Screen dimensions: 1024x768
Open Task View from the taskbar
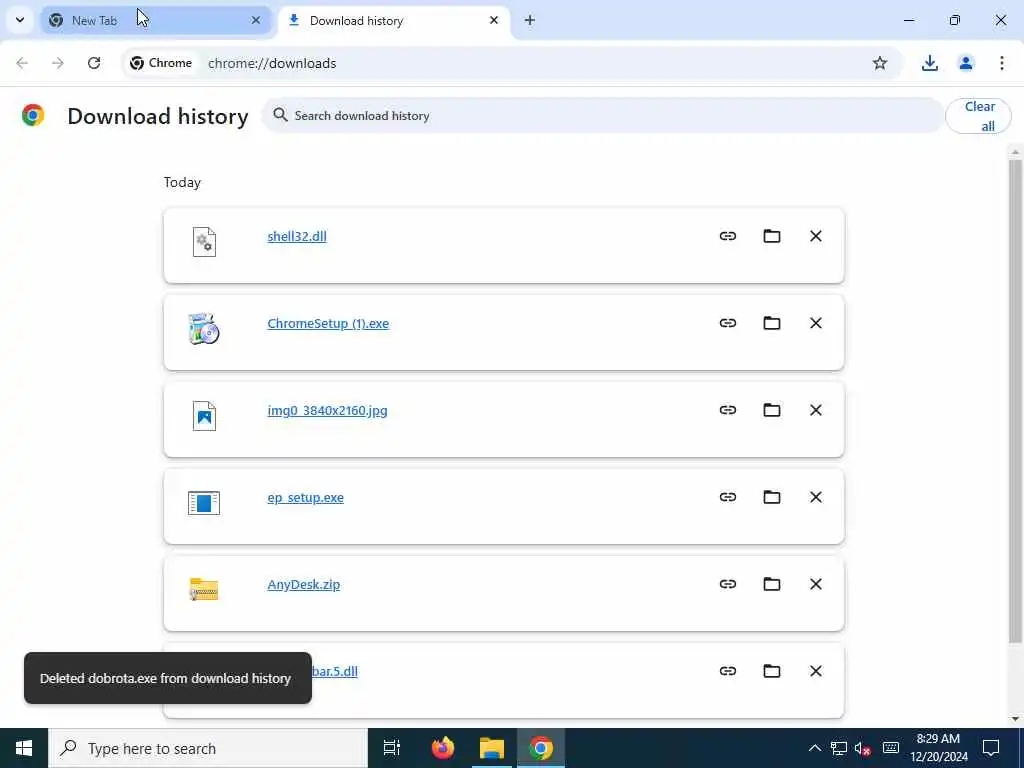pos(392,748)
